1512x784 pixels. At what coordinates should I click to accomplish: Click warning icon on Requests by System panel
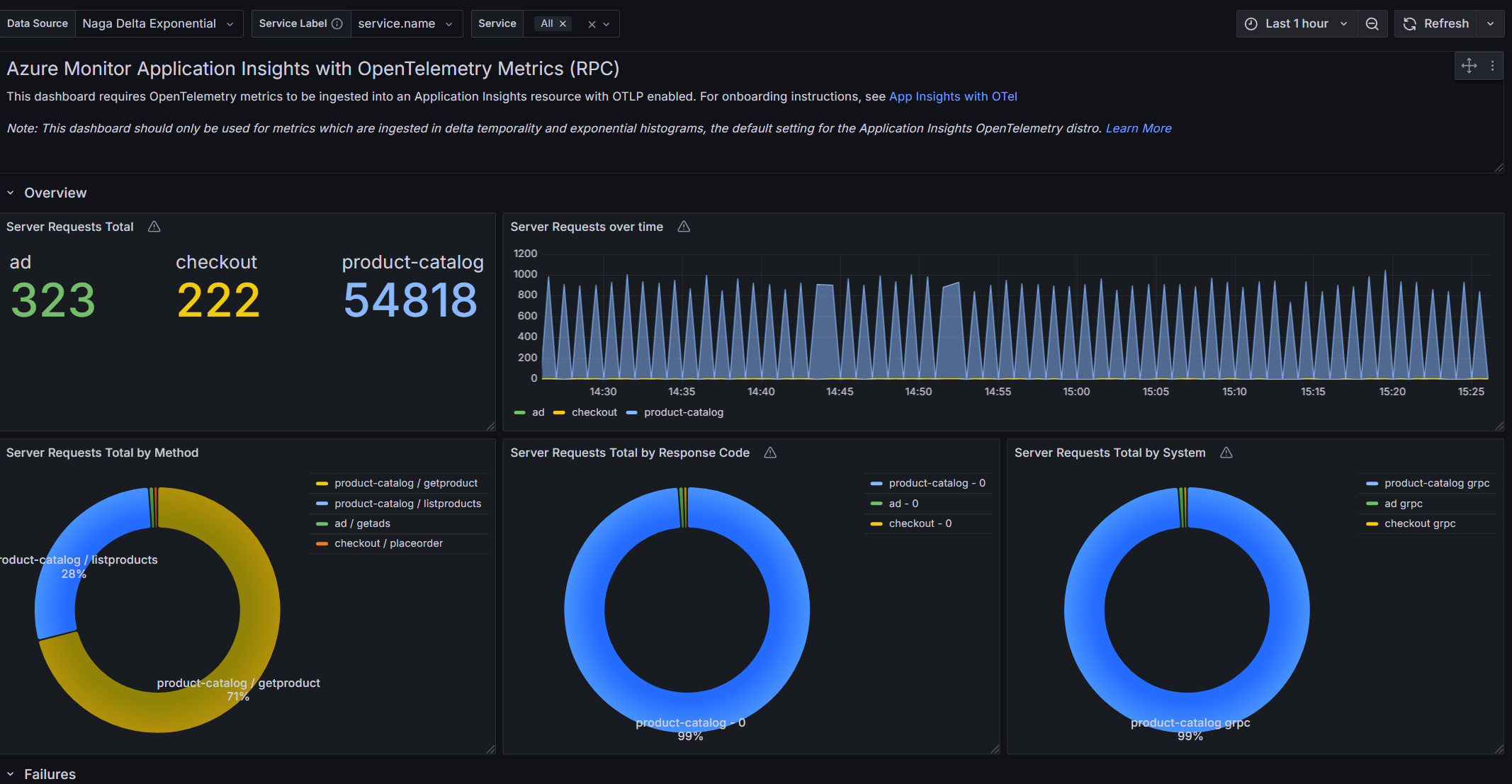[1226, 453]
